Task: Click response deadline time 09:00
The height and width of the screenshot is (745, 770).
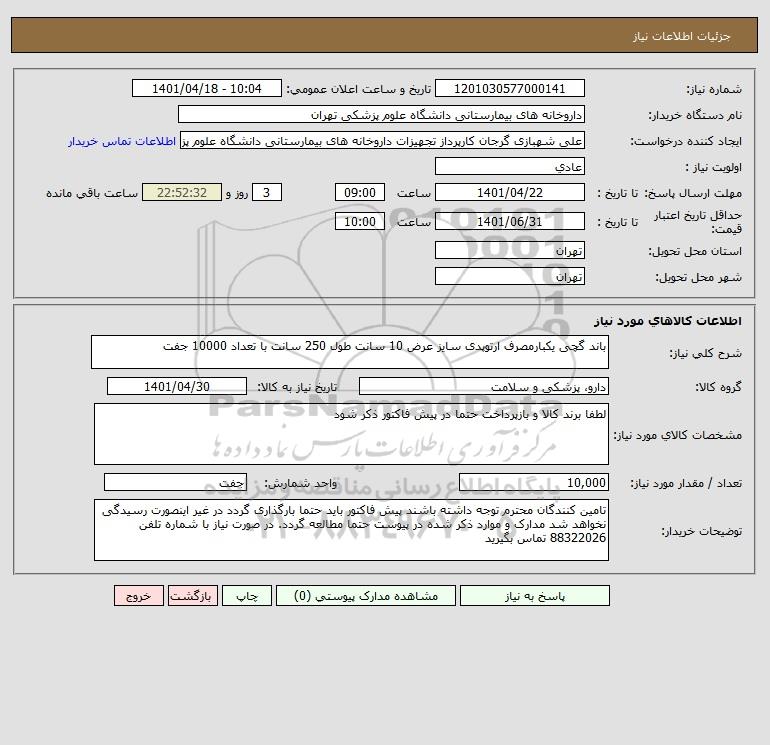Action: (x=360, y=193)
